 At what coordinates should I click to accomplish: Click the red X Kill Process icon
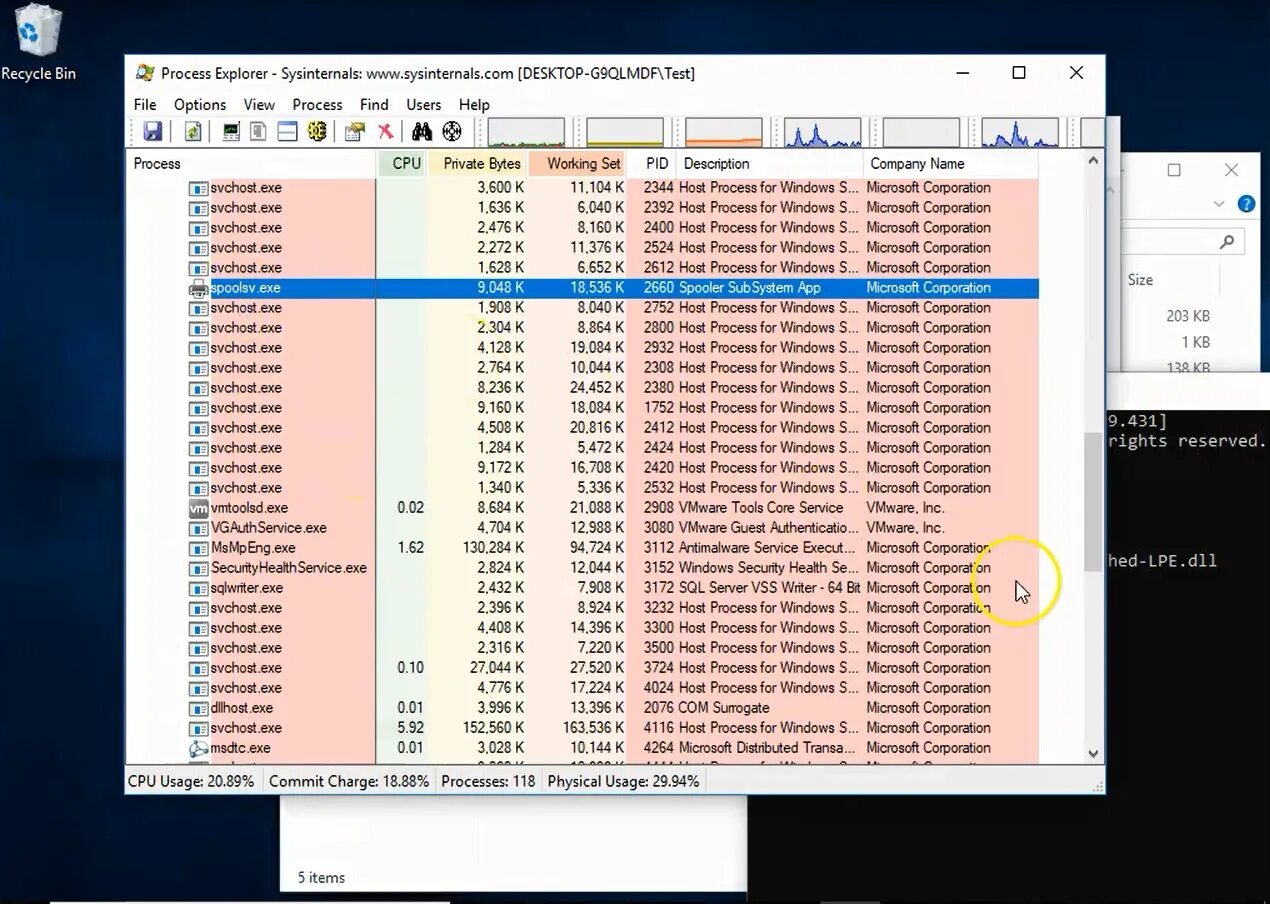coord(385,131)
